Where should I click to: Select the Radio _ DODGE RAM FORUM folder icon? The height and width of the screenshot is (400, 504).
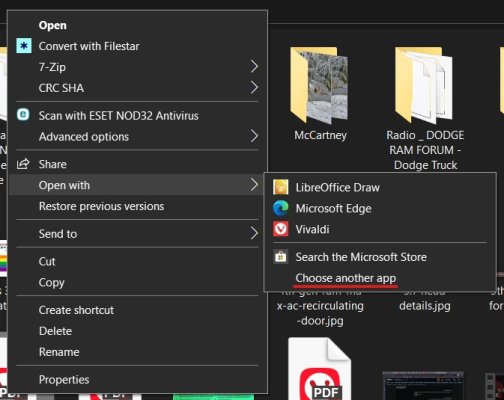pyautogui.click(x=424, y=85)
